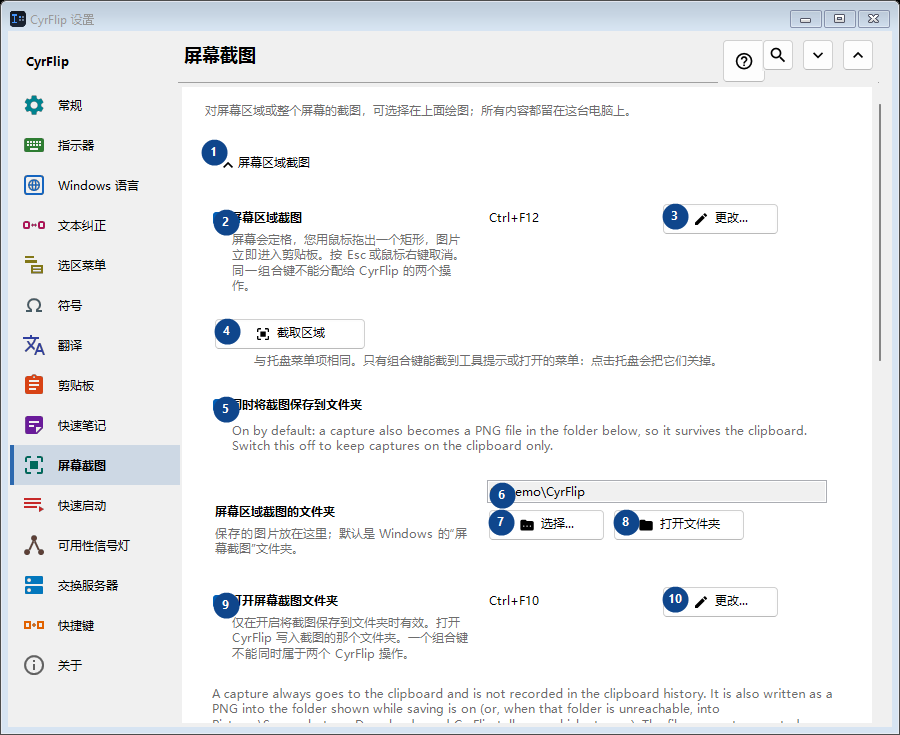Open search with the magnifier icon

pyautogui.click(x=778, y=55)
